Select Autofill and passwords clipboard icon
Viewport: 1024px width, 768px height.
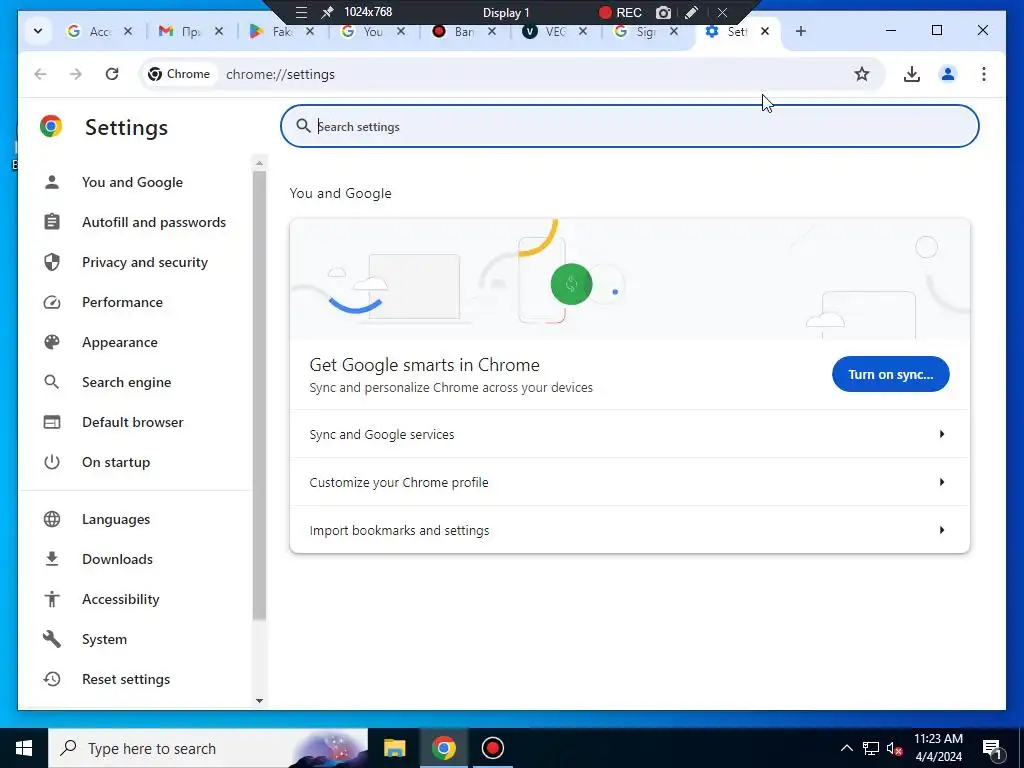pyautogui.click(x=52, y=222)
